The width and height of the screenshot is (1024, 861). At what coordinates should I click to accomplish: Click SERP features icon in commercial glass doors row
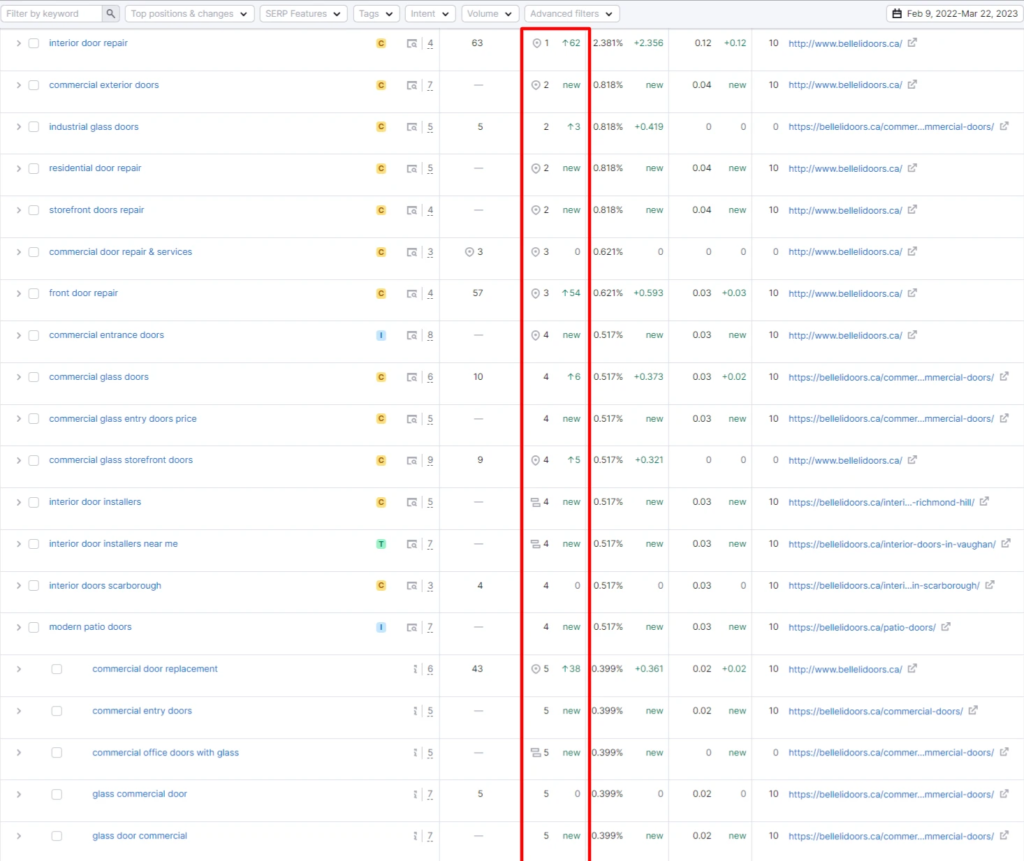pos(412,377)
